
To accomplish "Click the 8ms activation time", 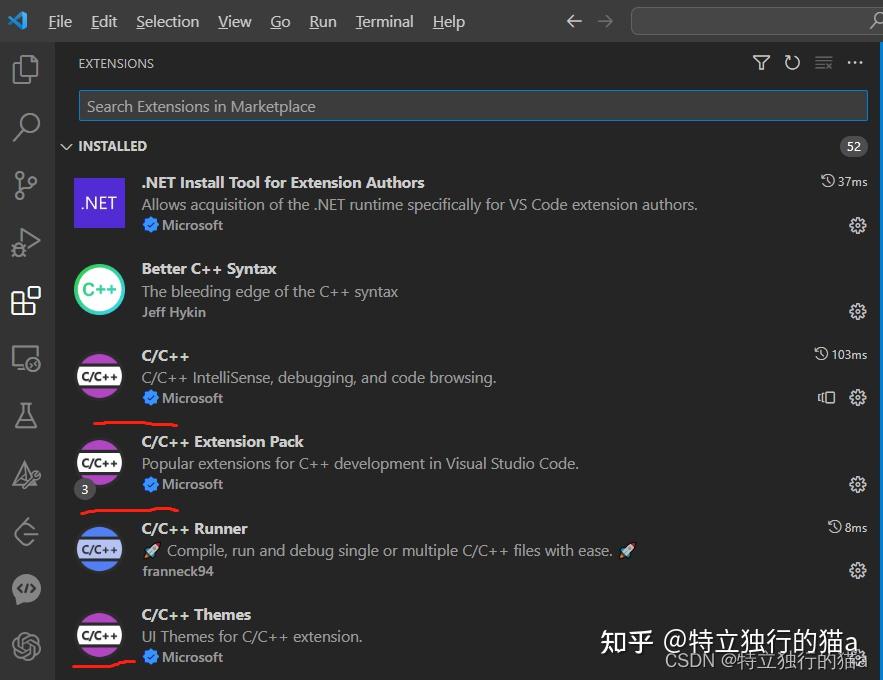I will [848, 527].
